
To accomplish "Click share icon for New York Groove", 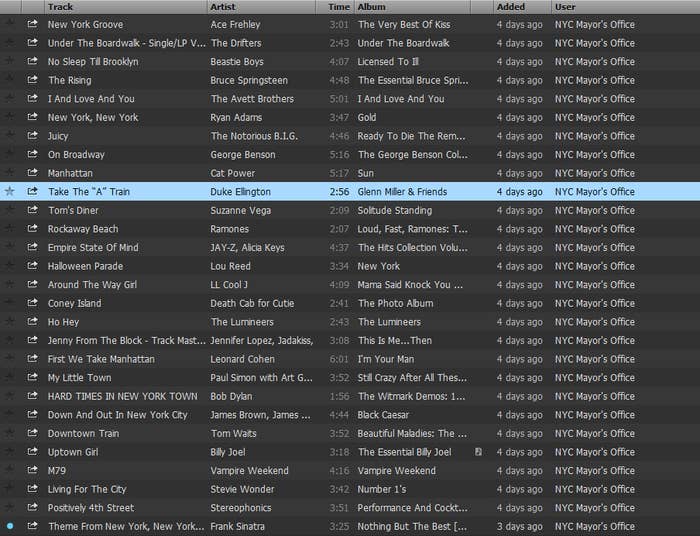I will point(32,24).
